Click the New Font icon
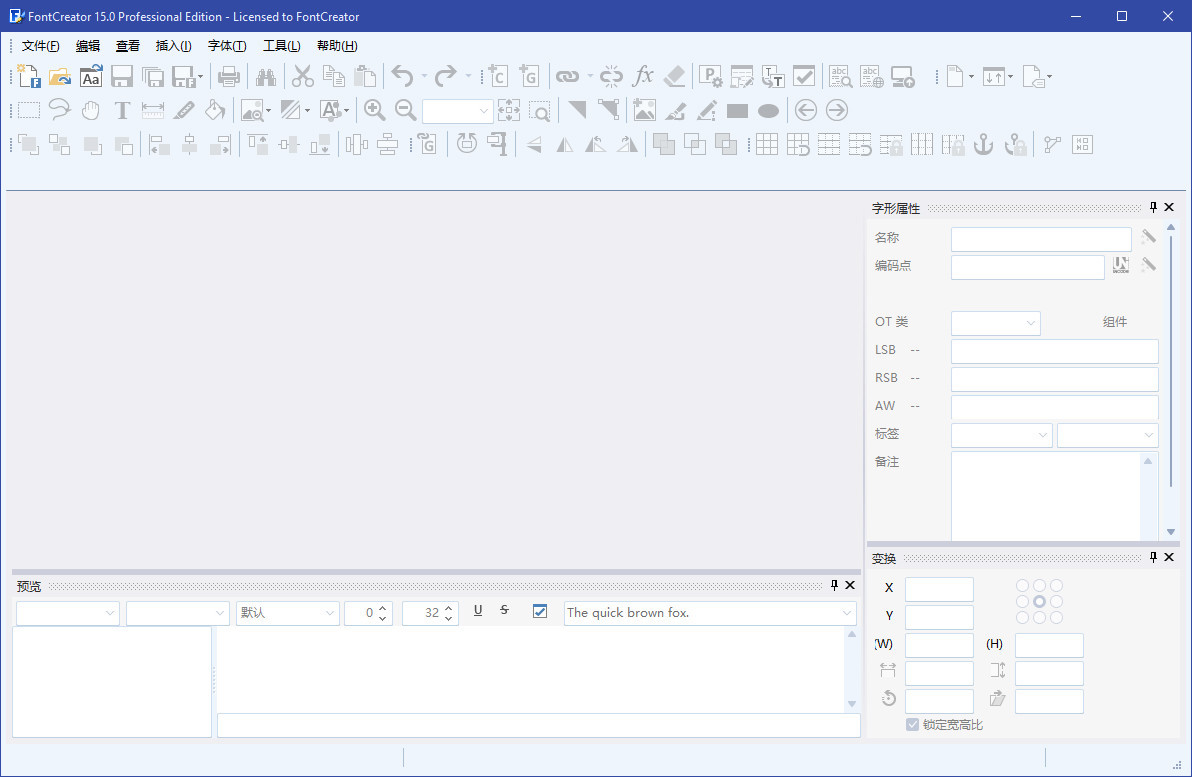Viewport: 1192px width, 777px height. point(29,76)
